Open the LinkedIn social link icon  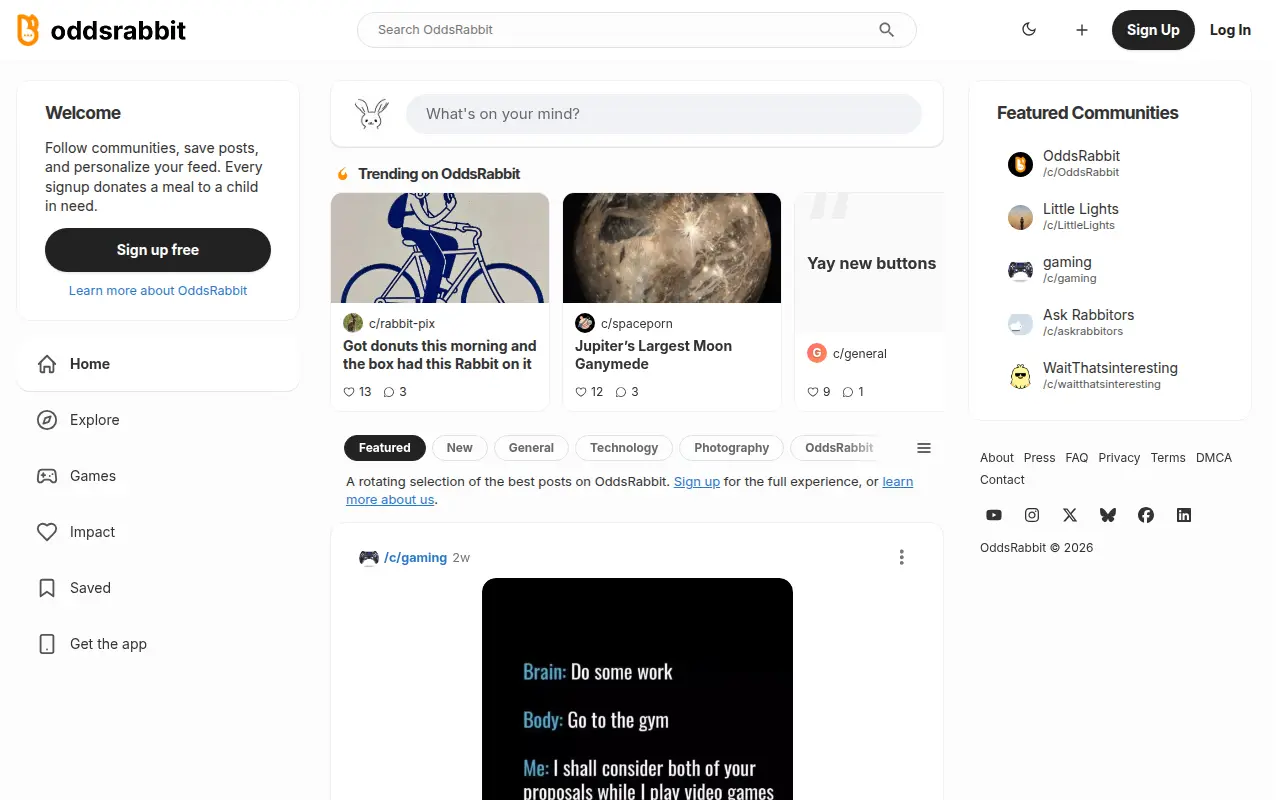pos(1184,515)
